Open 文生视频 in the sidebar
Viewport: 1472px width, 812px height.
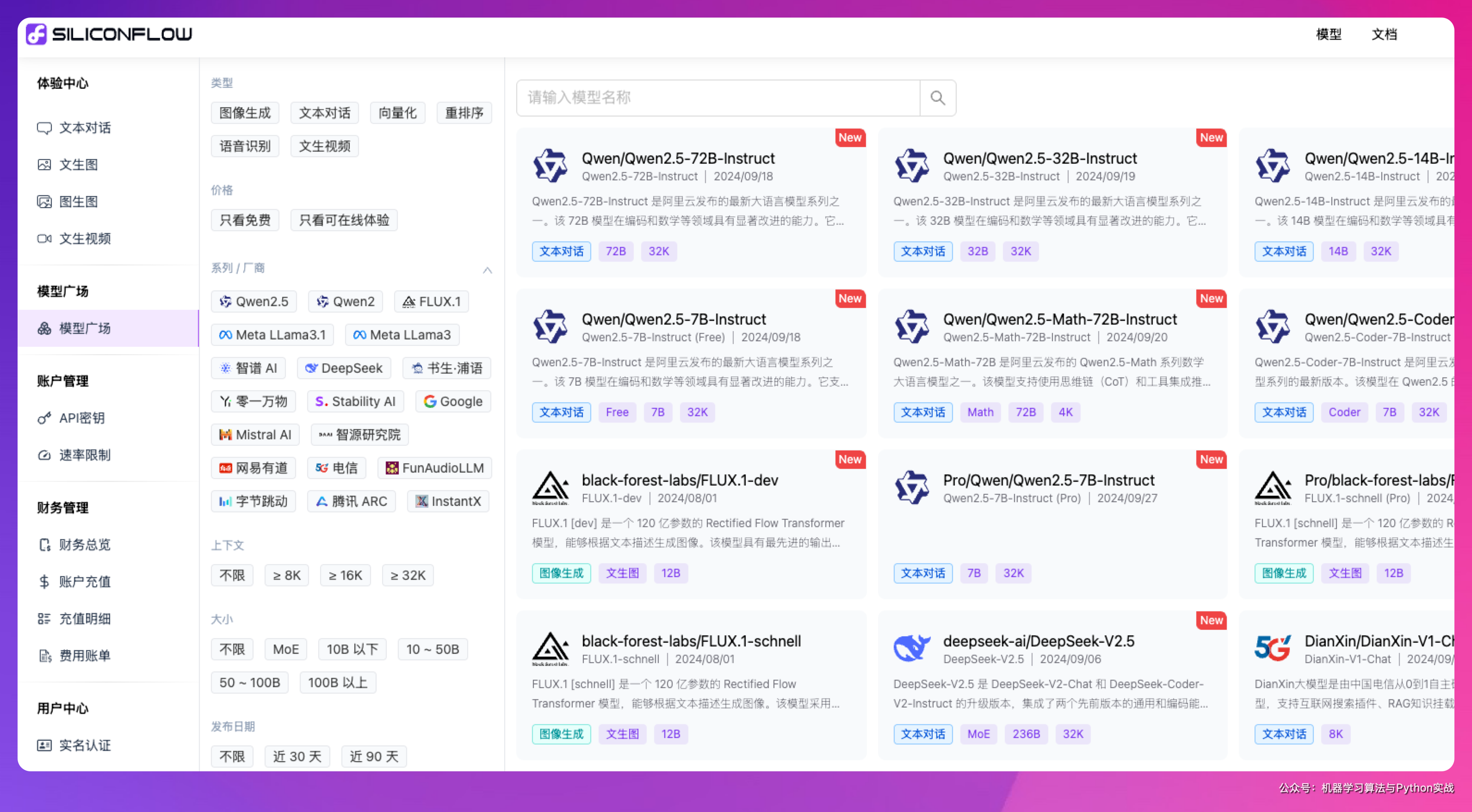click(85, 239)
